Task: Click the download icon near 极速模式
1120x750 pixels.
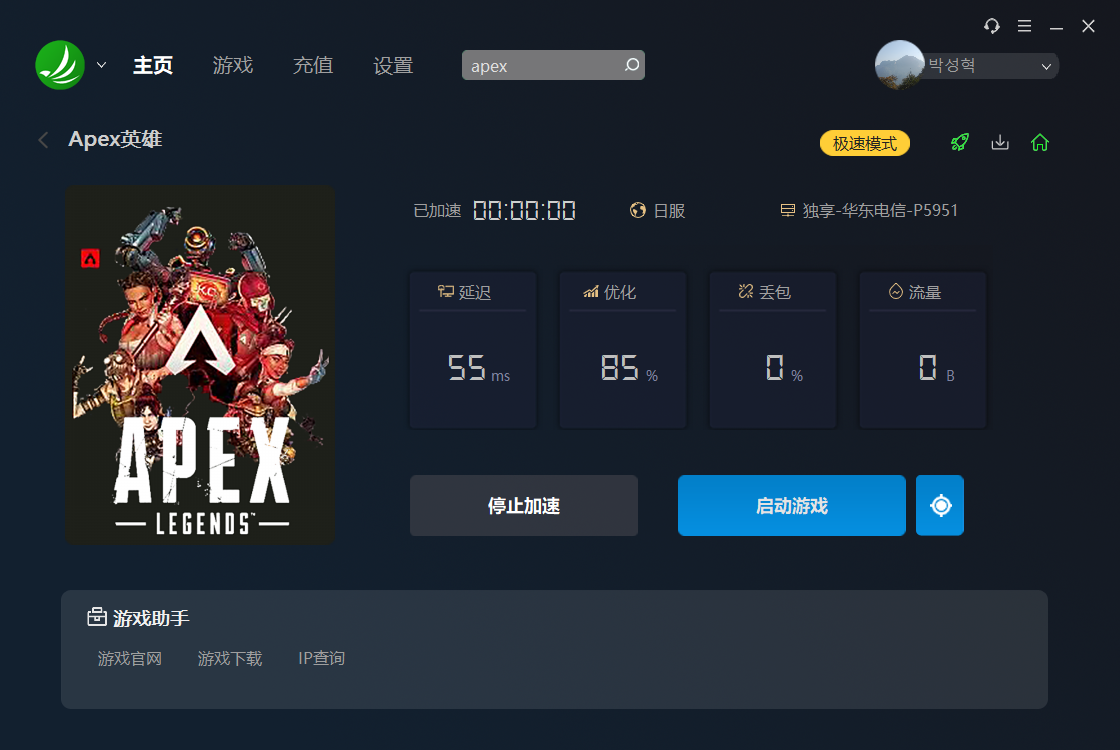Action: click(x=1000, y=142)
